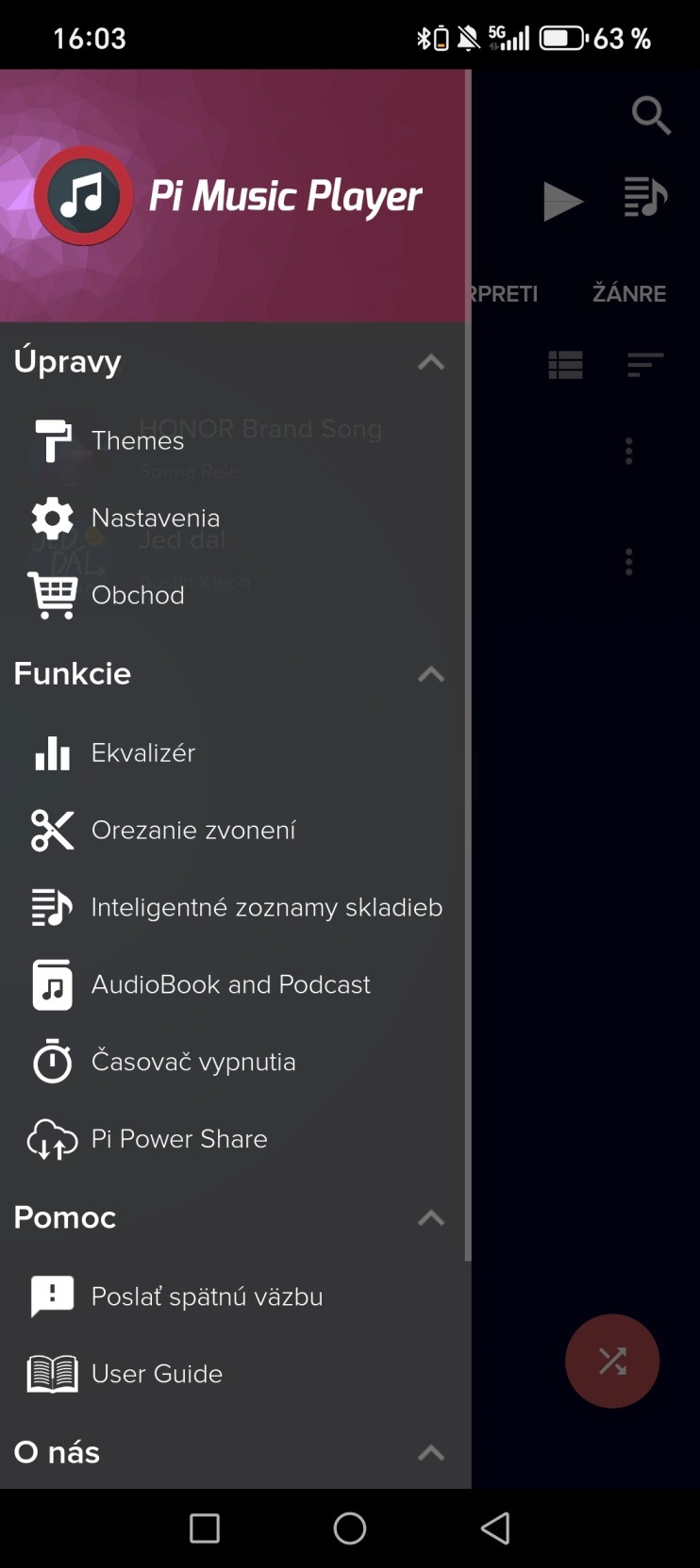Open User Guide entry
The image size is (700, 1568).
(157, 1375)
